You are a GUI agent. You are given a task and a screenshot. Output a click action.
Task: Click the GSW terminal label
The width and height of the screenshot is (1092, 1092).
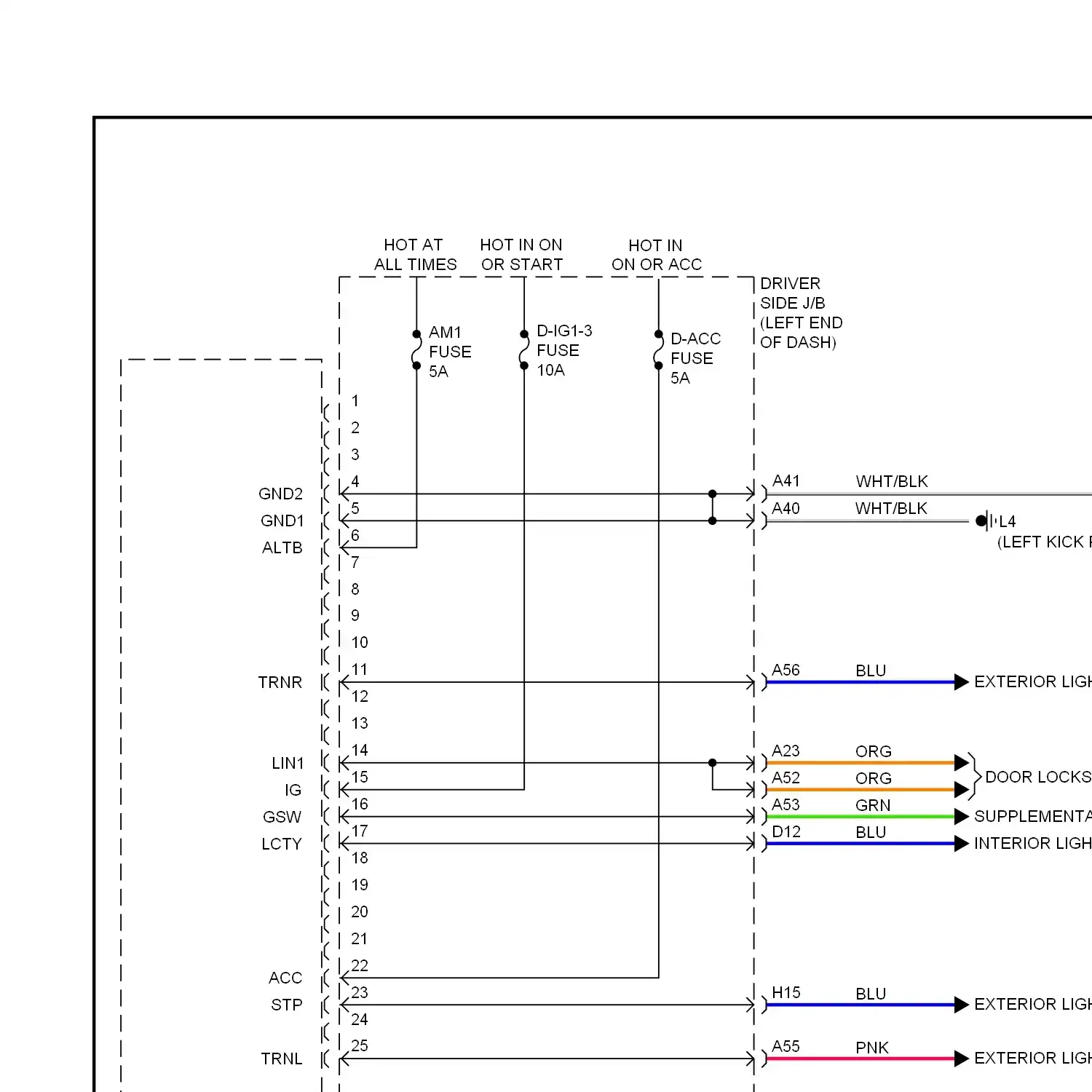coord(282,818)
